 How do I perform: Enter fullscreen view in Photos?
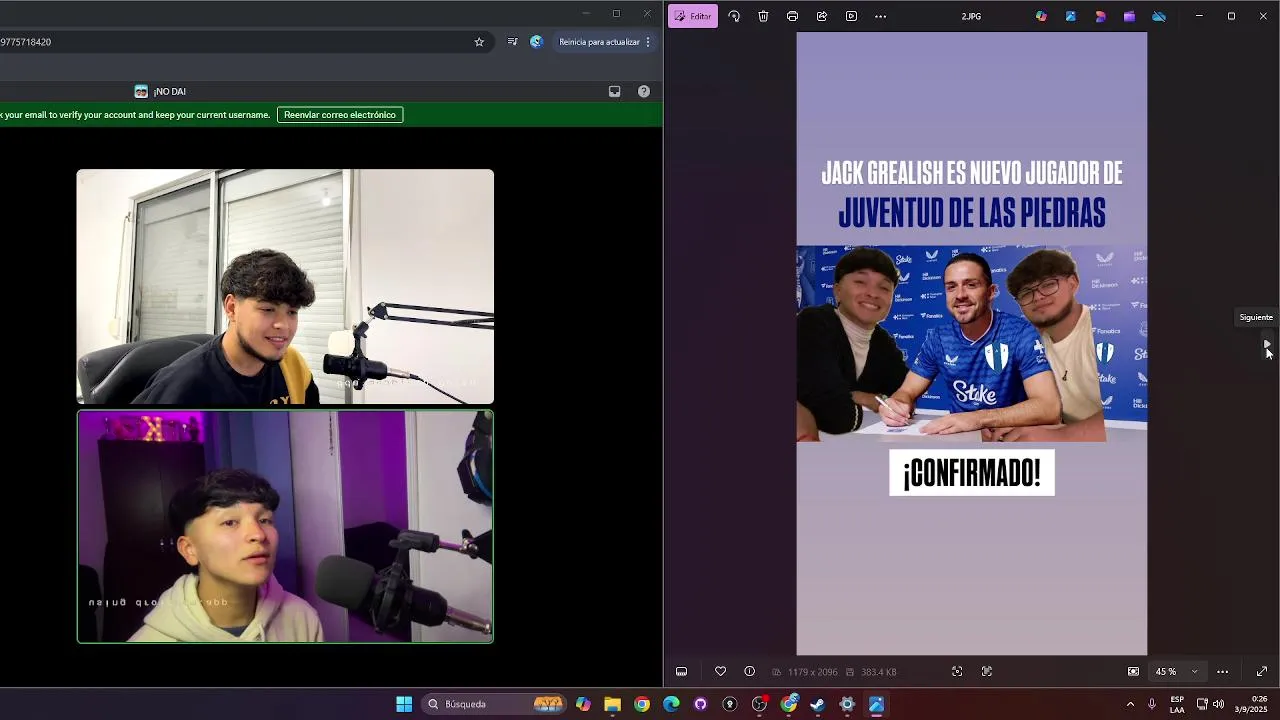[x=1262, y=672]
